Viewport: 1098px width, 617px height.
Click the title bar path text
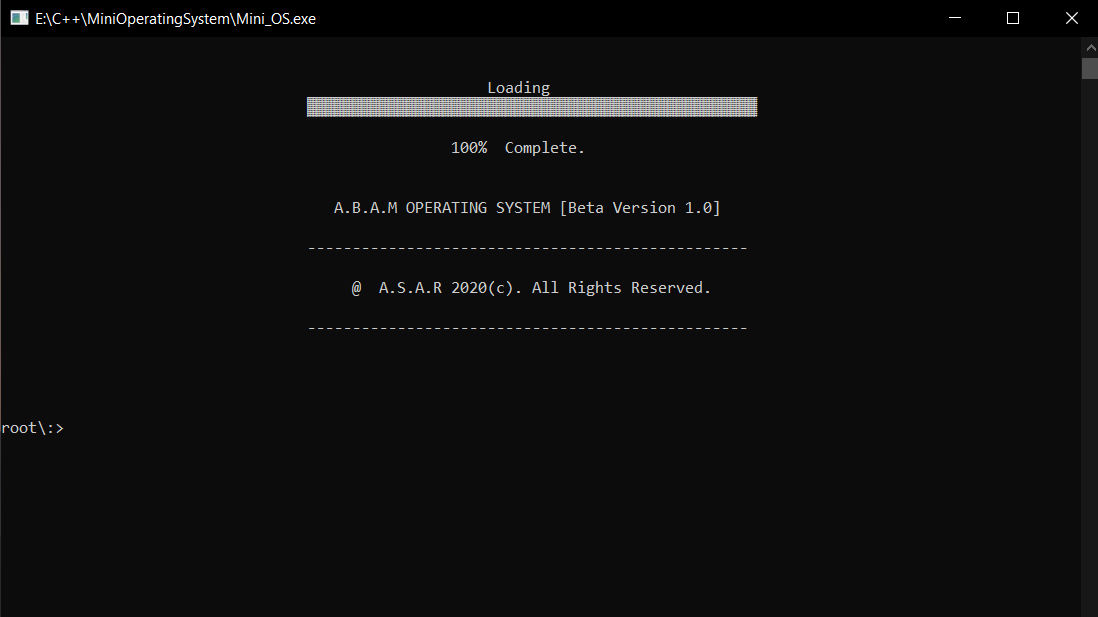pos(175,19)
